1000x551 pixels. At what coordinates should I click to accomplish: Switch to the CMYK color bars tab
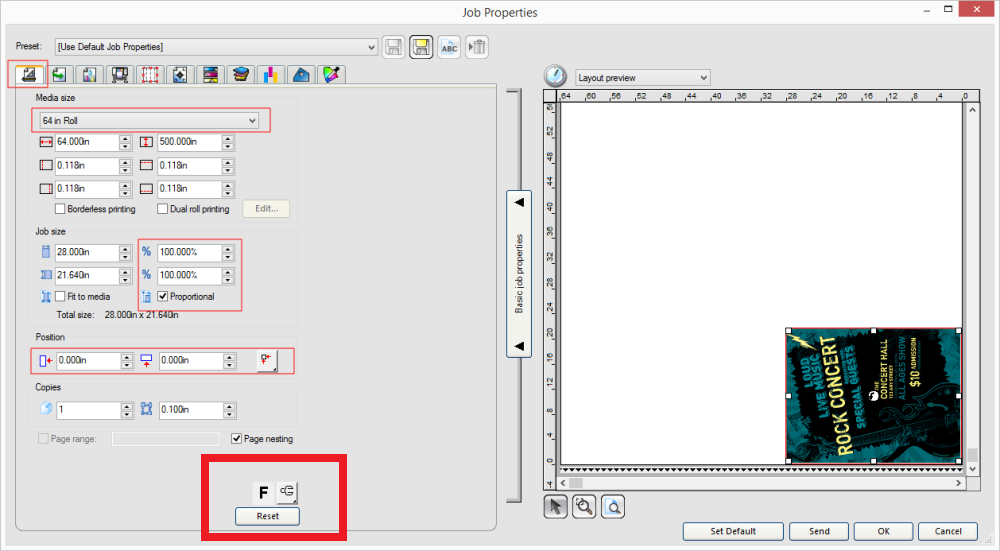tap(210, 75)
